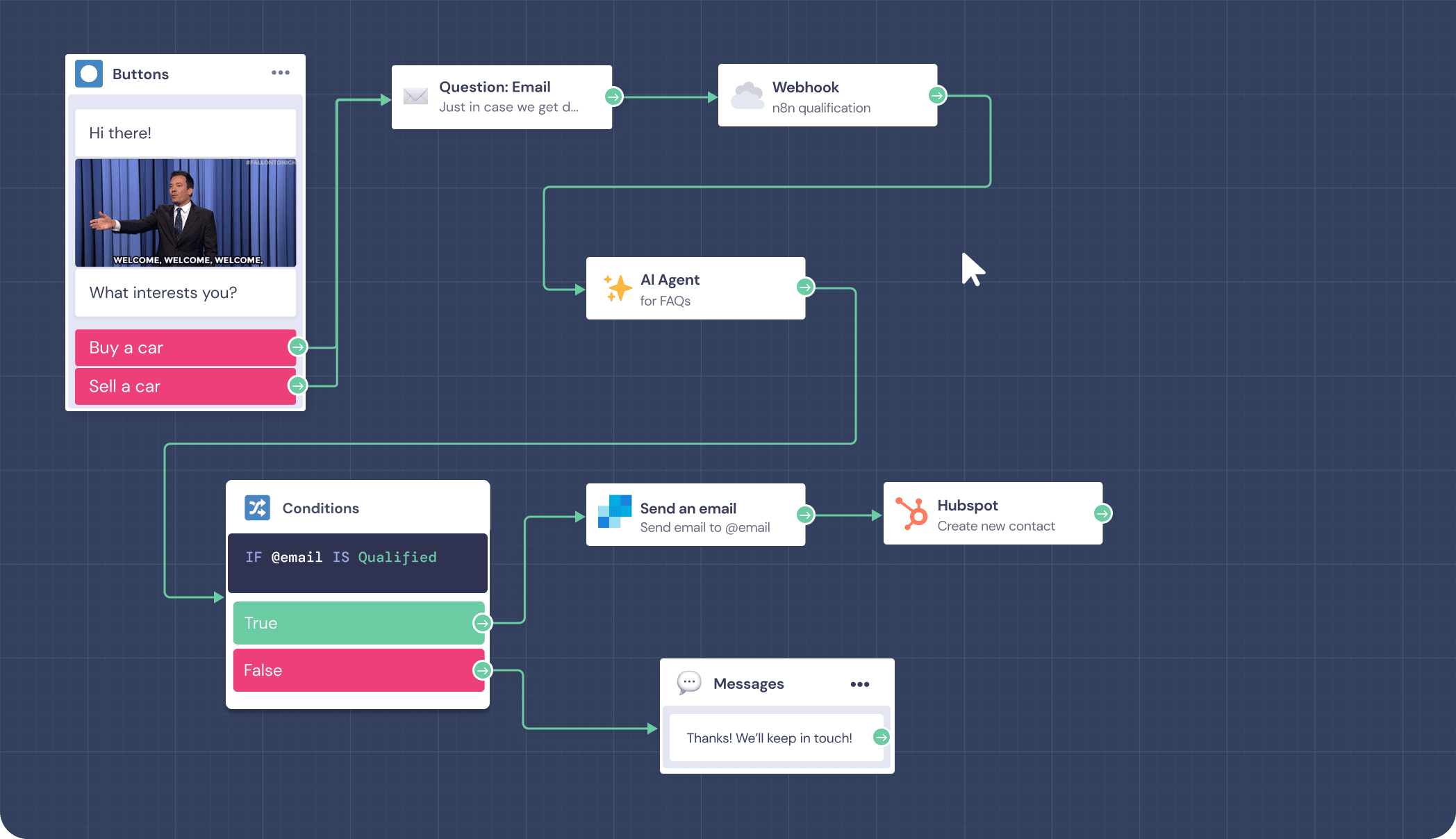Click the Messages speech bubble icon
Viewport: 1456px width, 839px height.
click(x=688, y=683)
